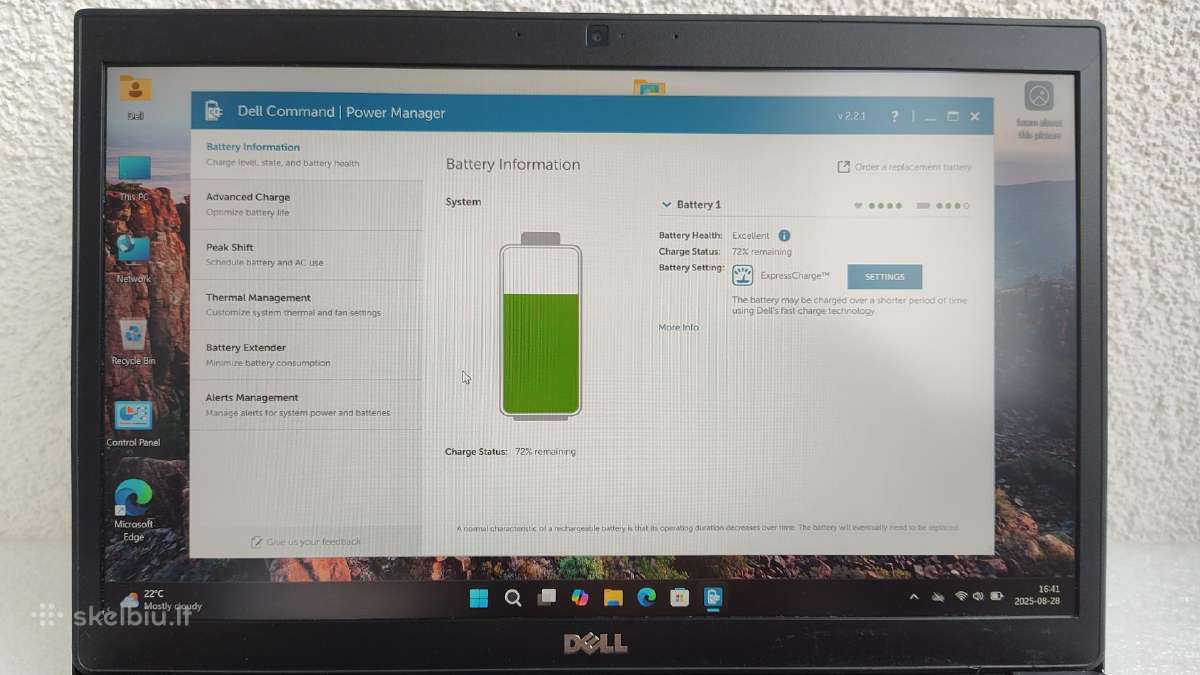Image resolution: width=1200 pixels, height=675 pixels.
Task: Show hidden system tray icons
Action: tap(913, 597)
